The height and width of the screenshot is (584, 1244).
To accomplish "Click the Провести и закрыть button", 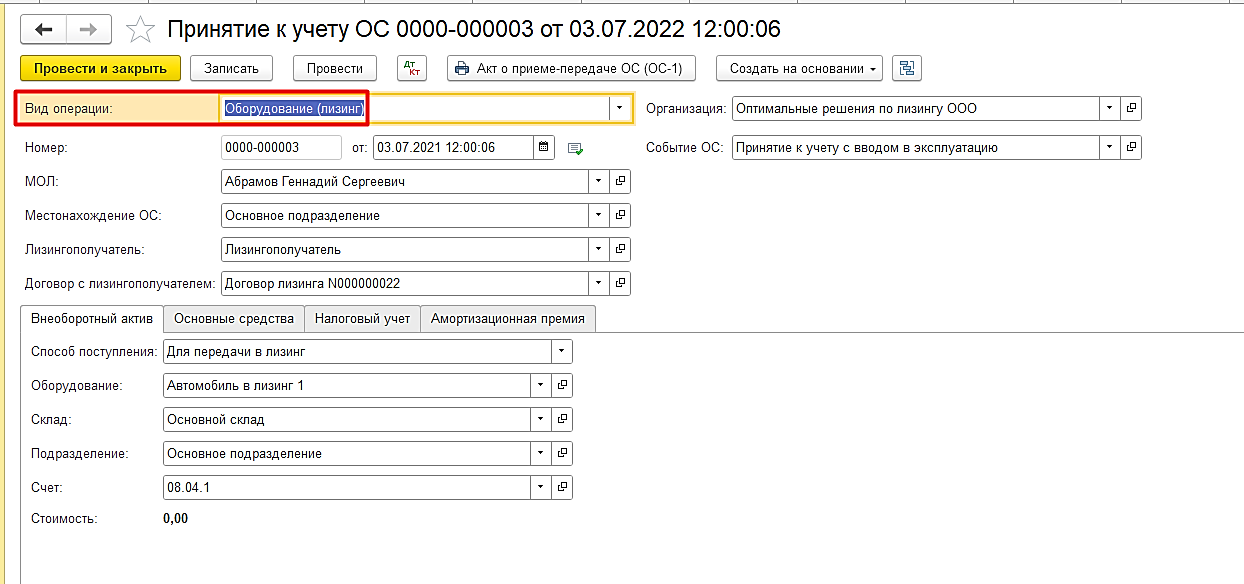I will point(100,68).
